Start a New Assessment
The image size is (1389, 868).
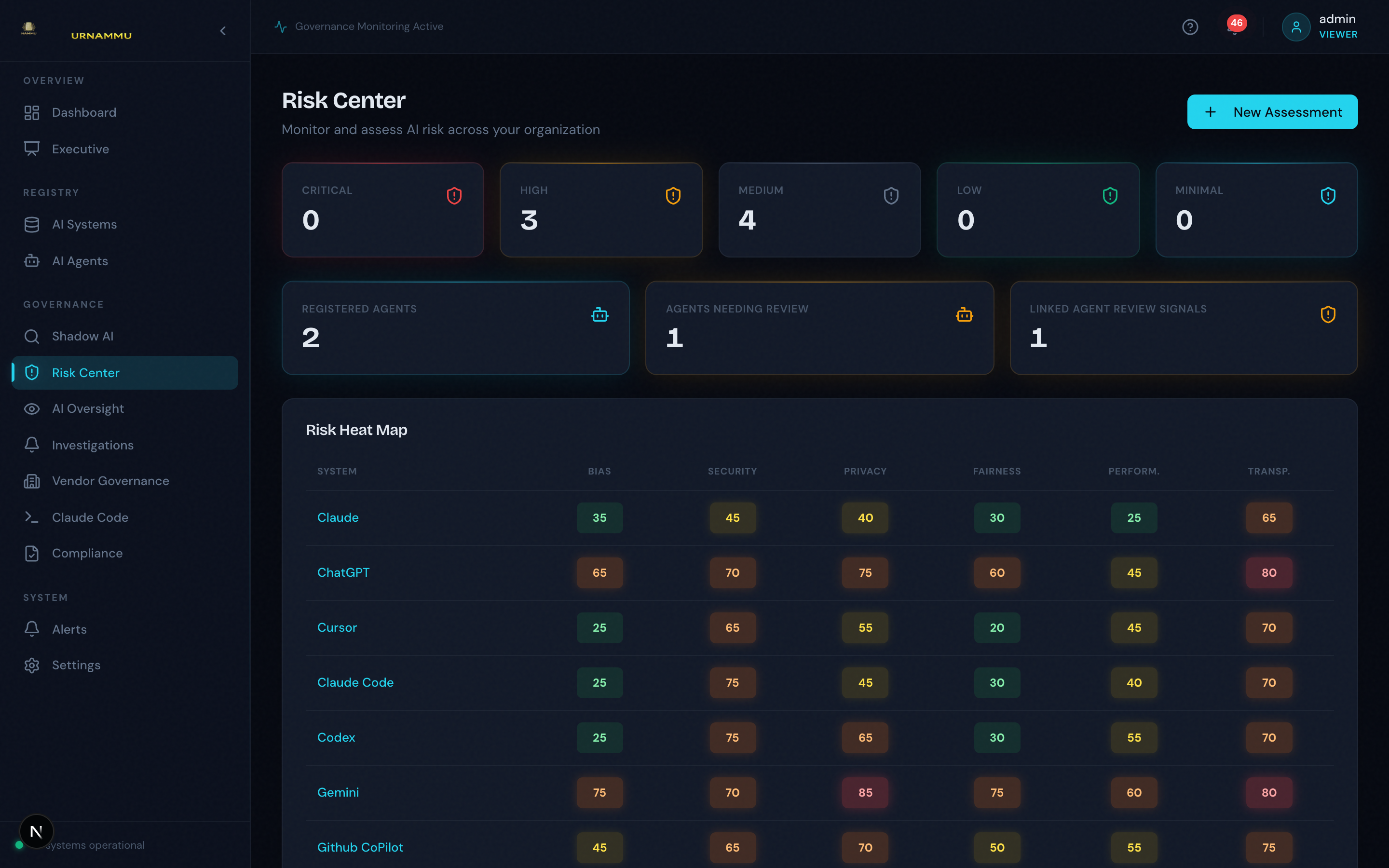pos(1272,111)
